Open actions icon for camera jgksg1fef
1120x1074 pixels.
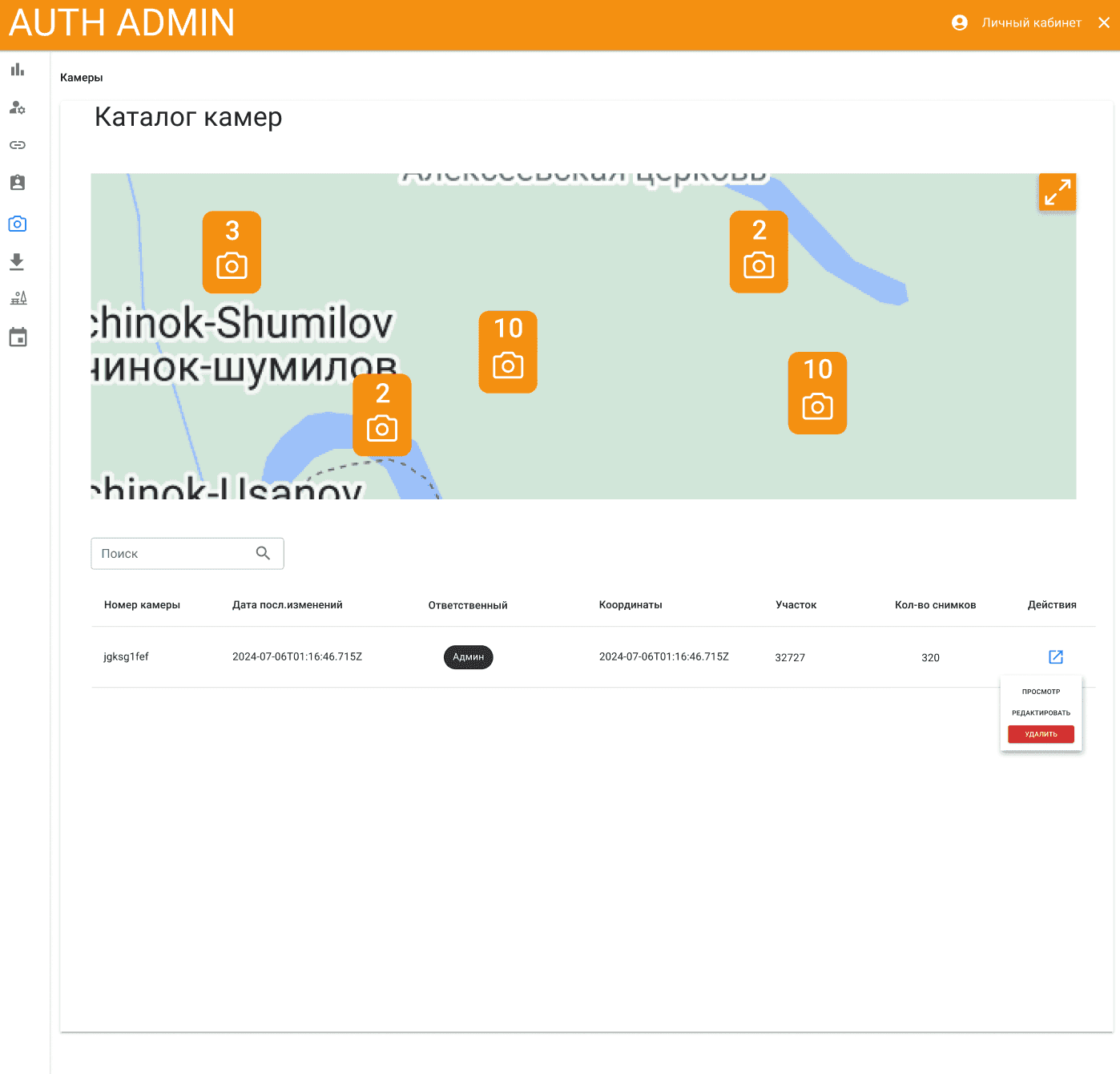coord(1056,657)
